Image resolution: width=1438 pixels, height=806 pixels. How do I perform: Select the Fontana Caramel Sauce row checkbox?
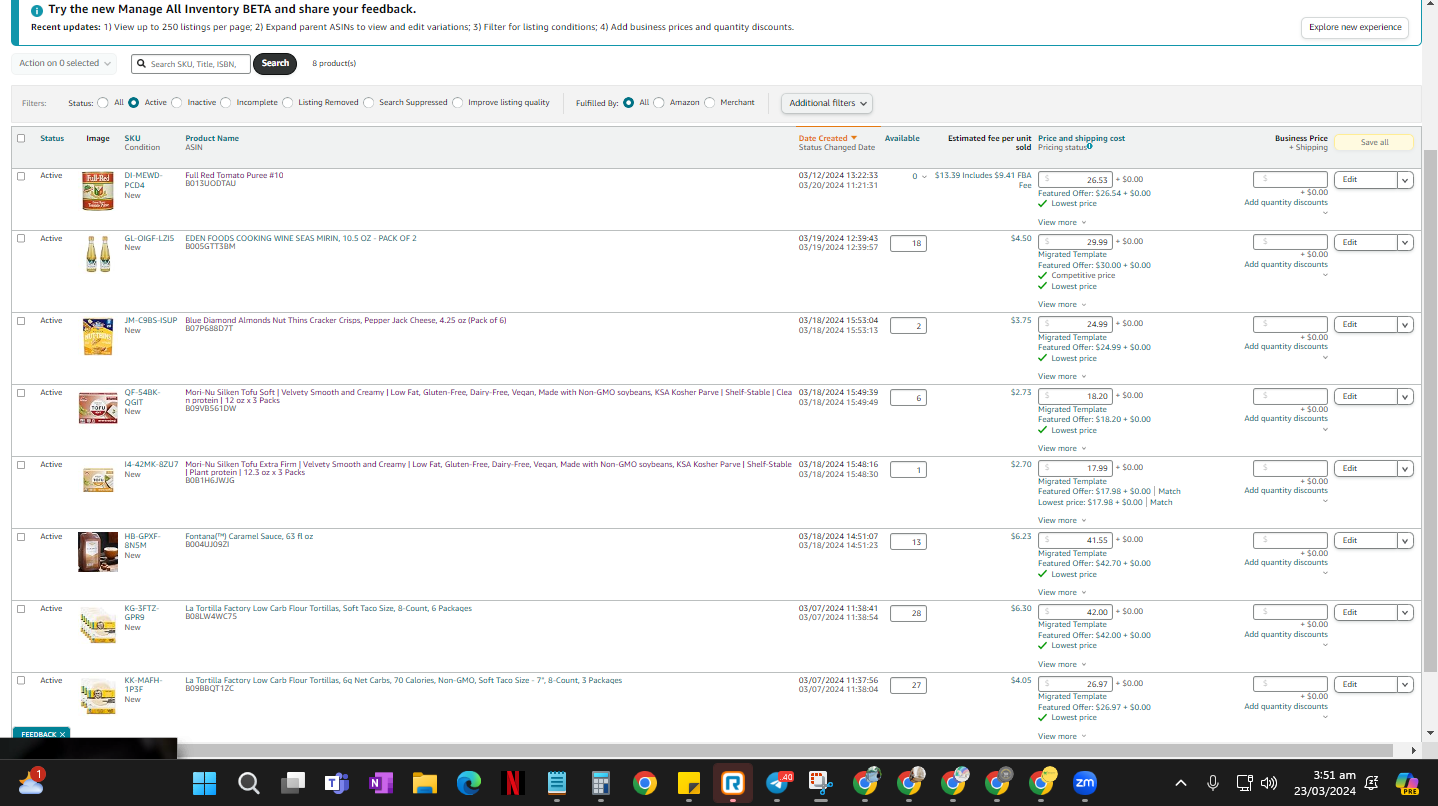click(x=21, y=537)
